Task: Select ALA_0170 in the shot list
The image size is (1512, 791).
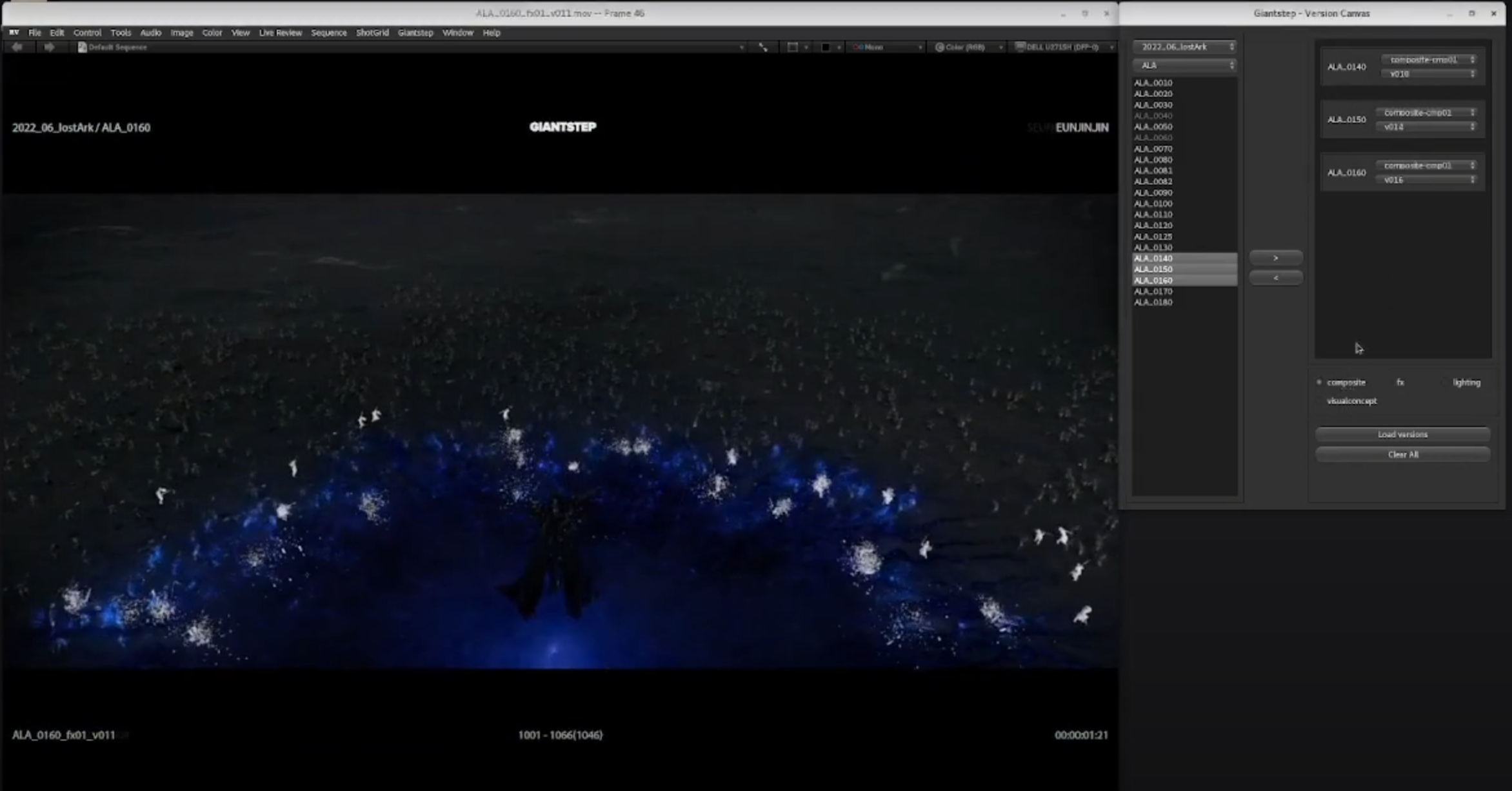Action: coord(1153,292)
